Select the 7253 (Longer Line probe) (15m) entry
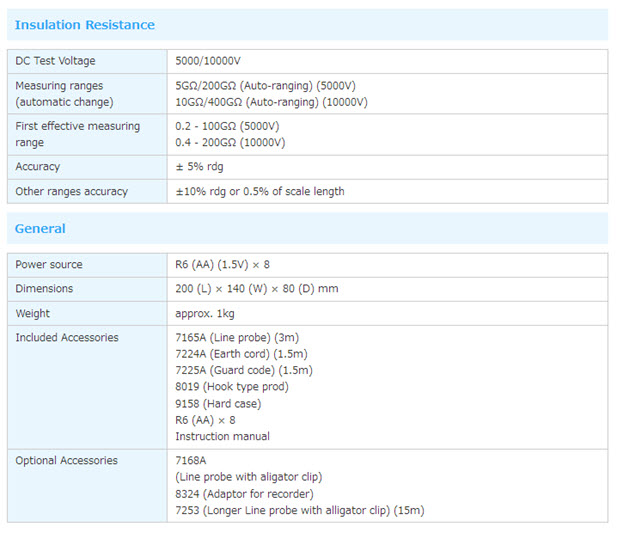 click(x=300, y=510)
